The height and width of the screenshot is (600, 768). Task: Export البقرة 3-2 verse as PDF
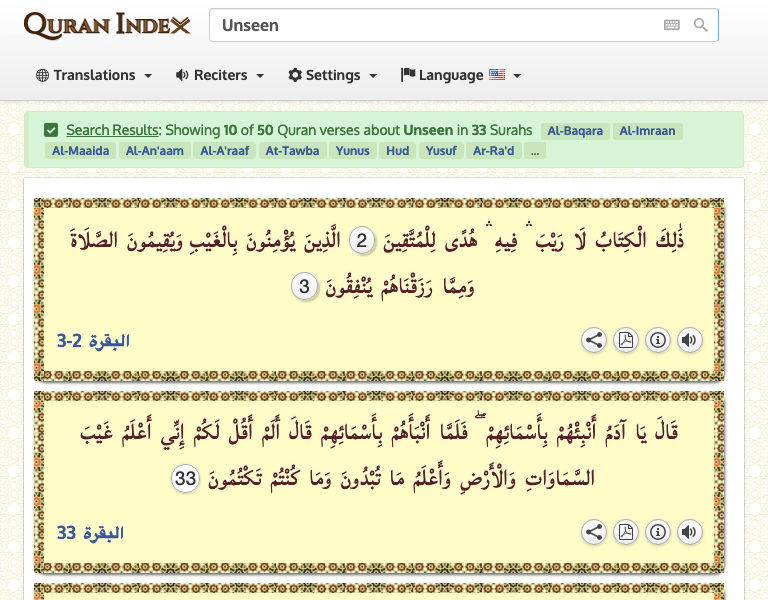pos(625,340)
